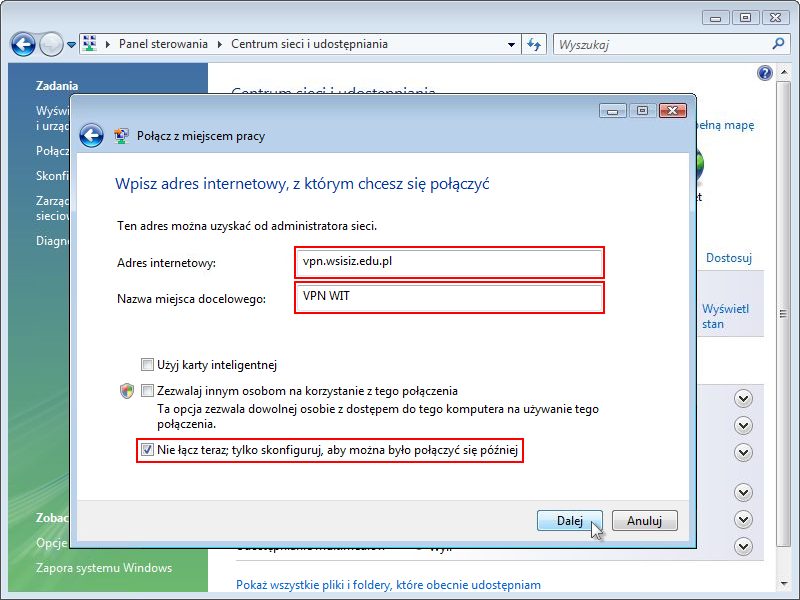Select Centrum sieci i udostępniania breadcrumb
The image size is (800, 600).
coord(309,44)
